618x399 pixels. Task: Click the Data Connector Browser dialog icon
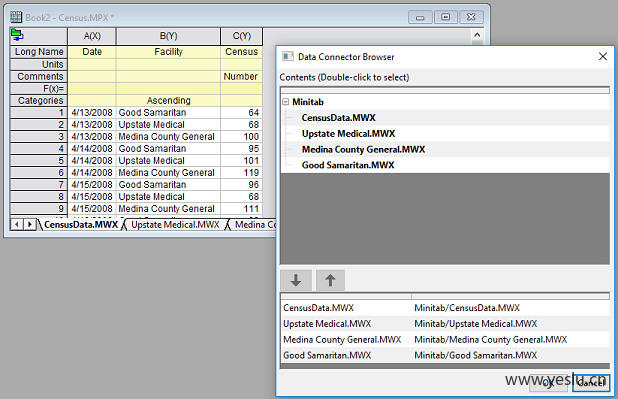288,57
